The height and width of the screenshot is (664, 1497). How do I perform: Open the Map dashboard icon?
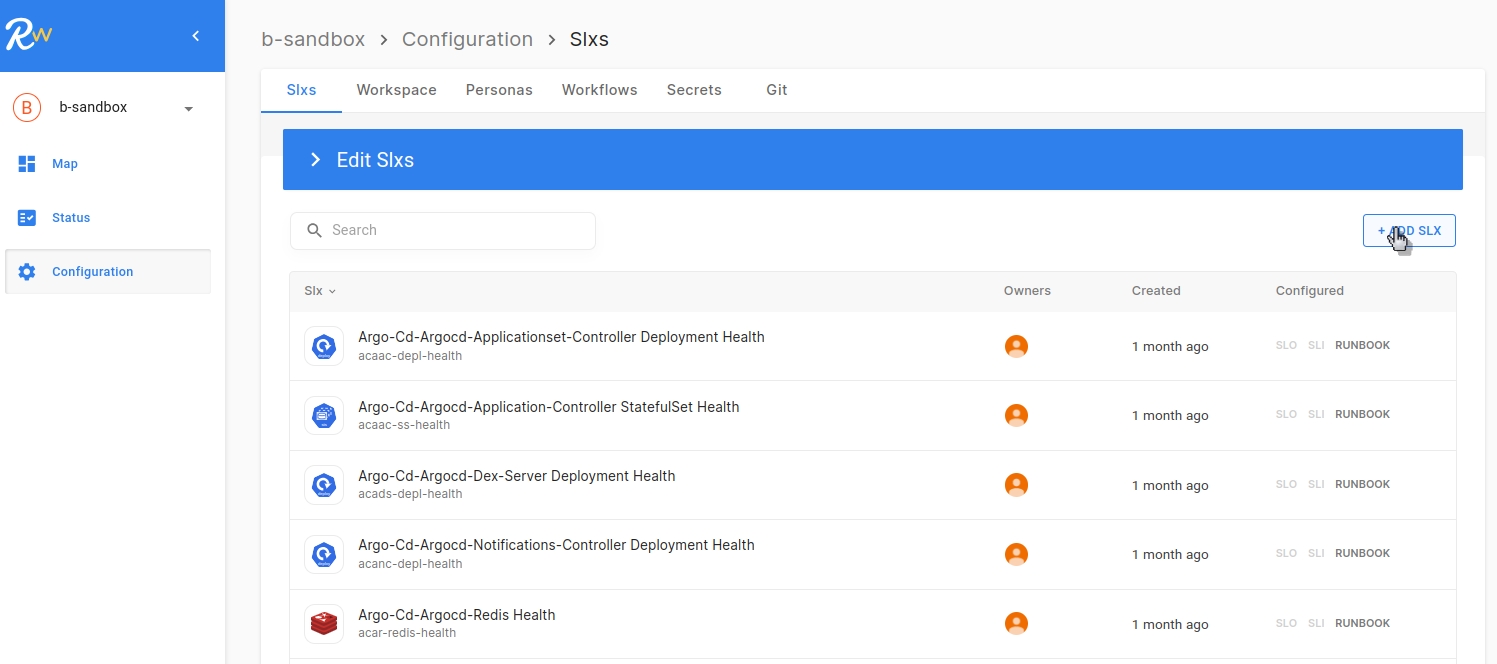coord(27,164)
